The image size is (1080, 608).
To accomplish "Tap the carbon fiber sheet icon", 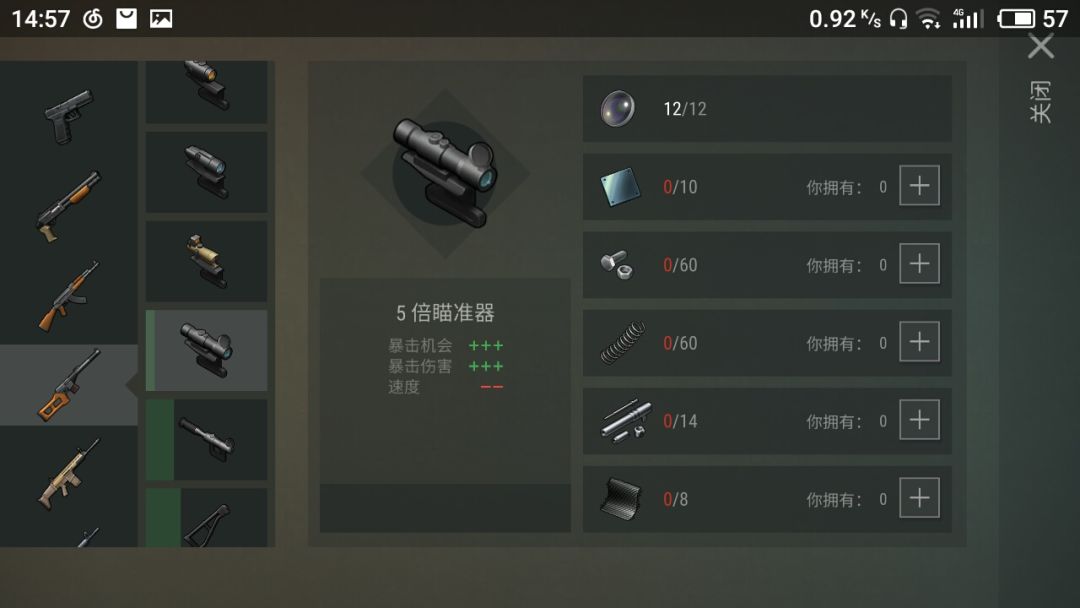I will [x=621, y=499].
